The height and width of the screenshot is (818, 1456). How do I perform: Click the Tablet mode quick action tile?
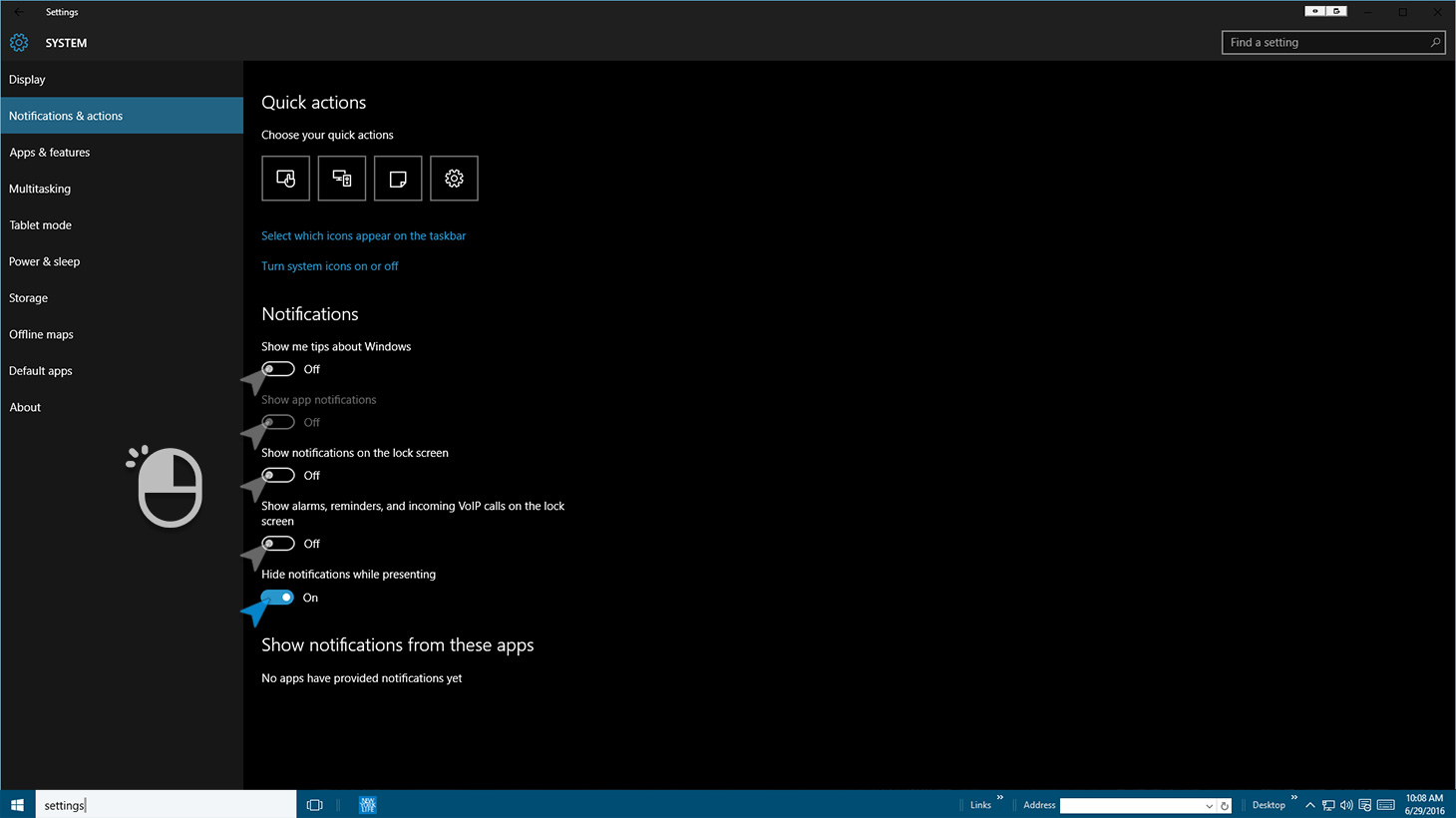[285, 179]
